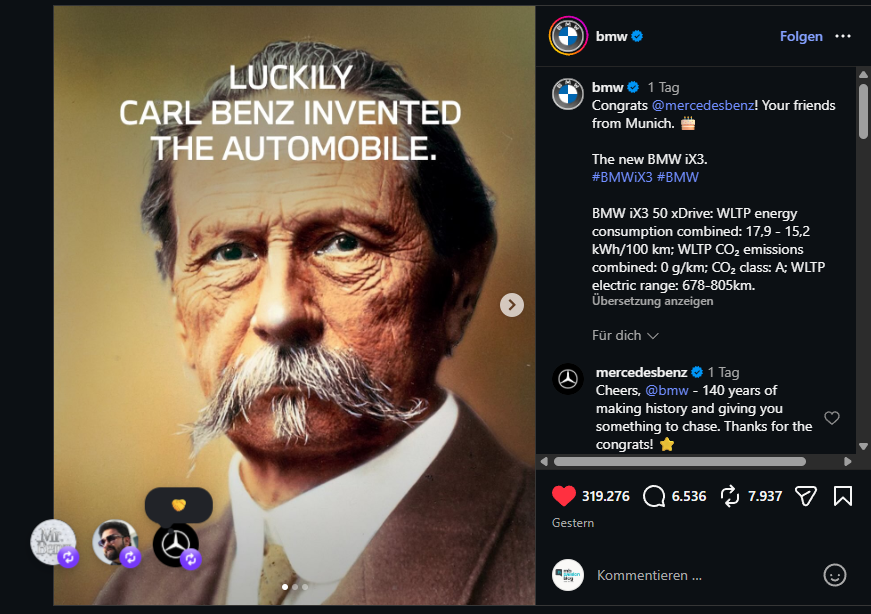Expand the Für dich comment sorting
The height and width of the screenshot is (614, 871).
point(625,335)
